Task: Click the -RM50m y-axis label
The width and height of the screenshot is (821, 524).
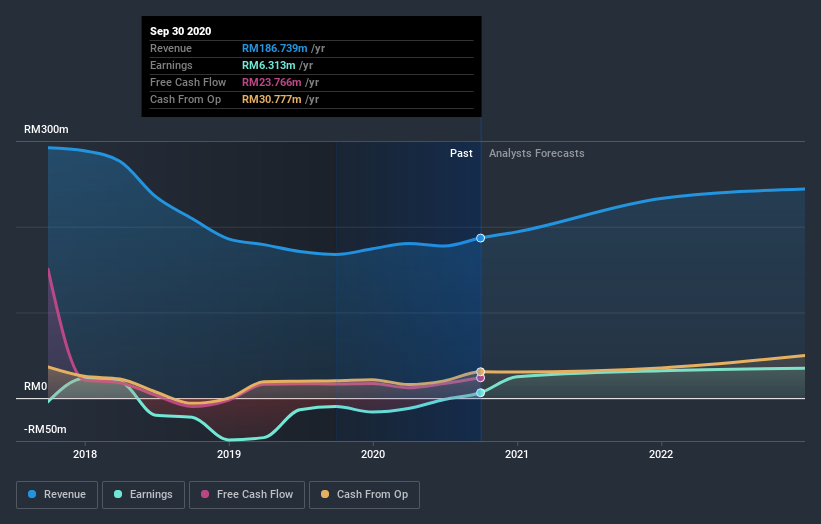Action: 45,429
